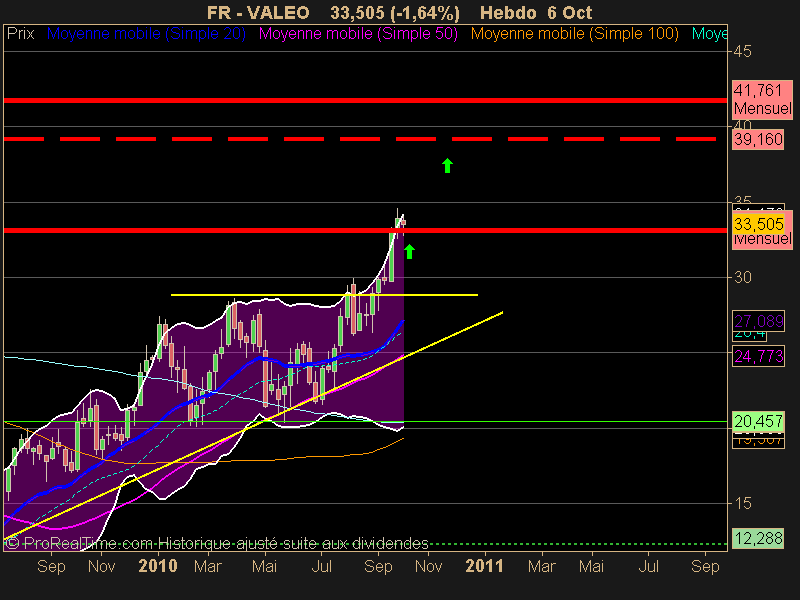Click the 'Nov' axis label before 2010
Image resolution: width=800 pixels, height=600 pixels.
coord(102,566)
